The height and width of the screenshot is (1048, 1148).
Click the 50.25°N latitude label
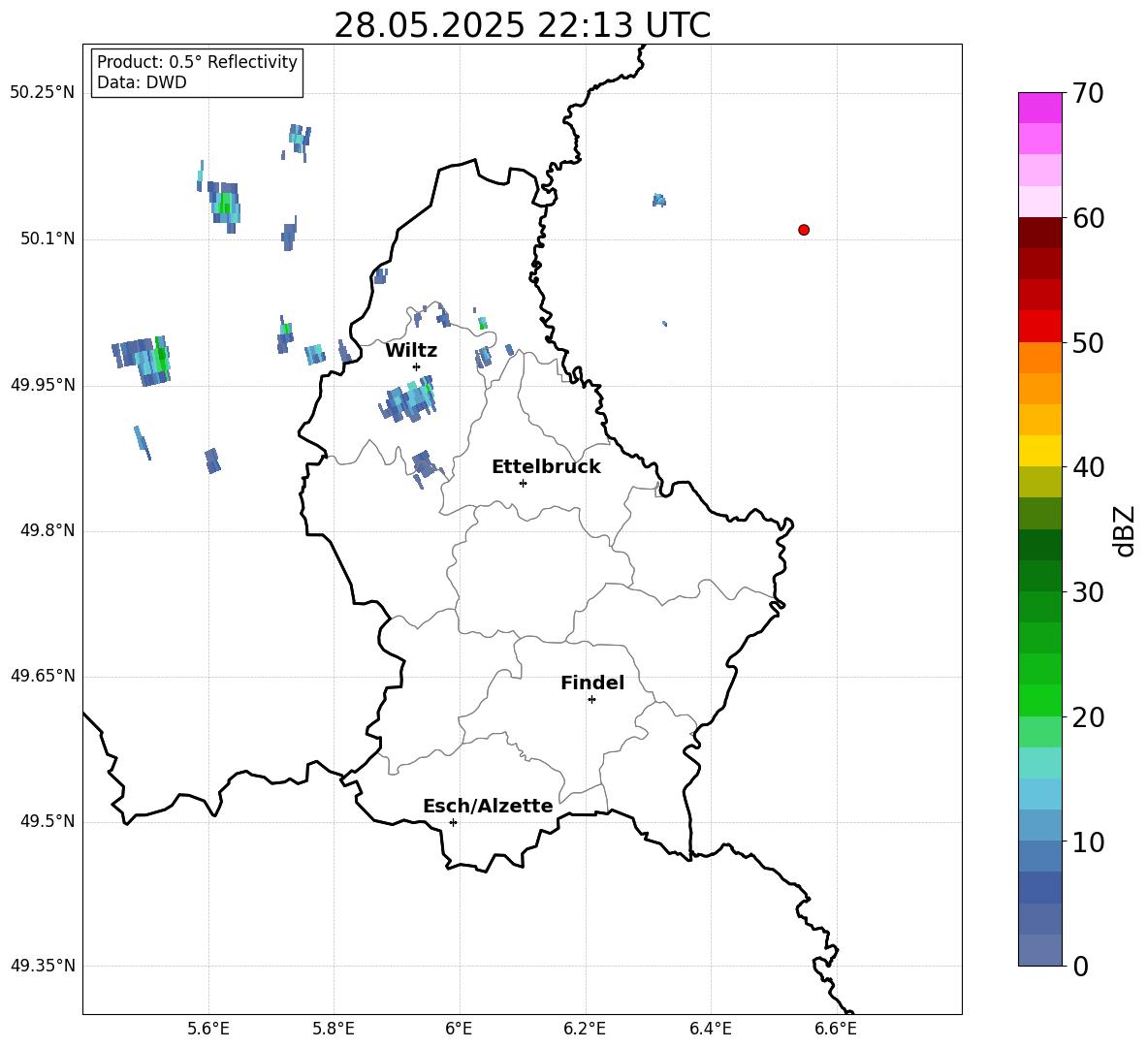pyautogui.click(x=43, y=93)
